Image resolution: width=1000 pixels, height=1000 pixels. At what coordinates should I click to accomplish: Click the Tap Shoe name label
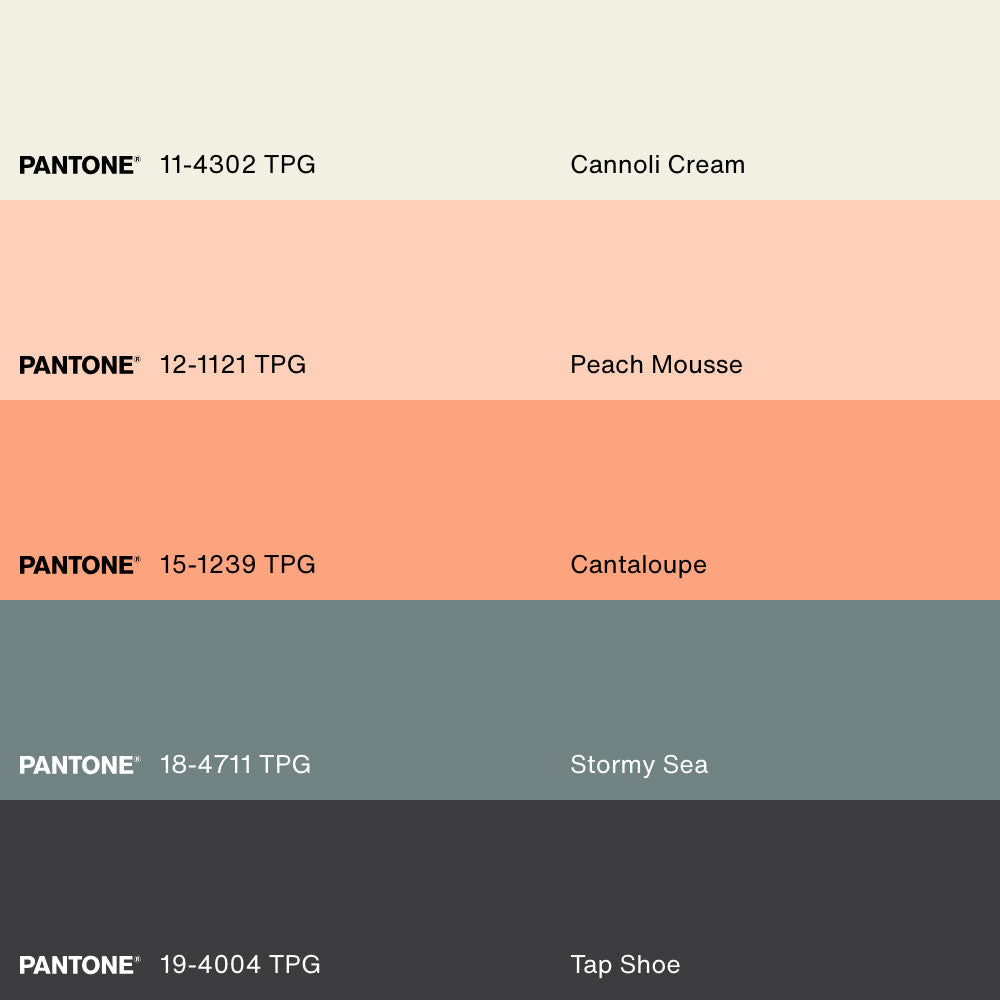pos(625,965)
